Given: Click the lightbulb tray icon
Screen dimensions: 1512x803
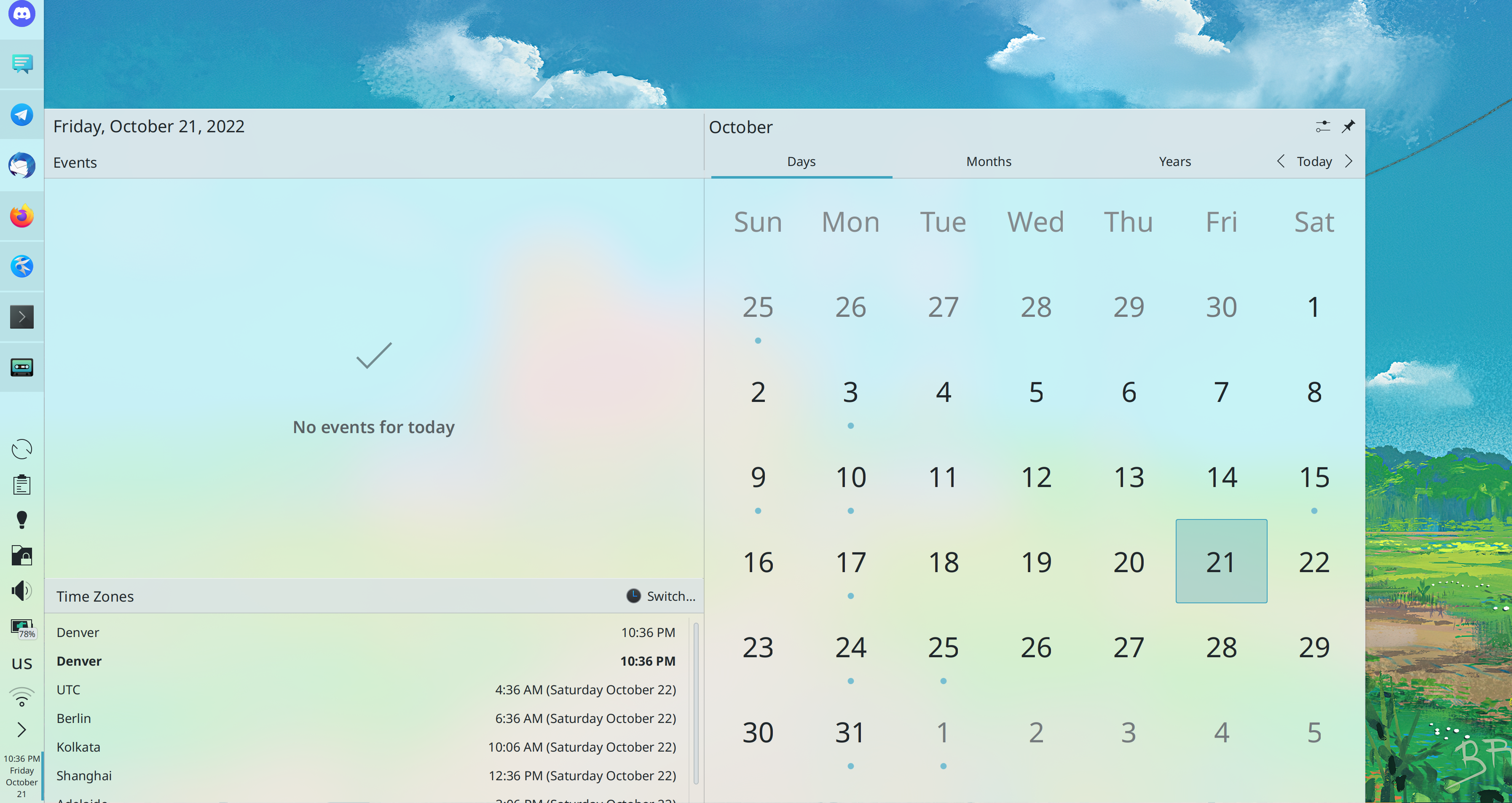Looking at the screenshot, I should (22, 520).
